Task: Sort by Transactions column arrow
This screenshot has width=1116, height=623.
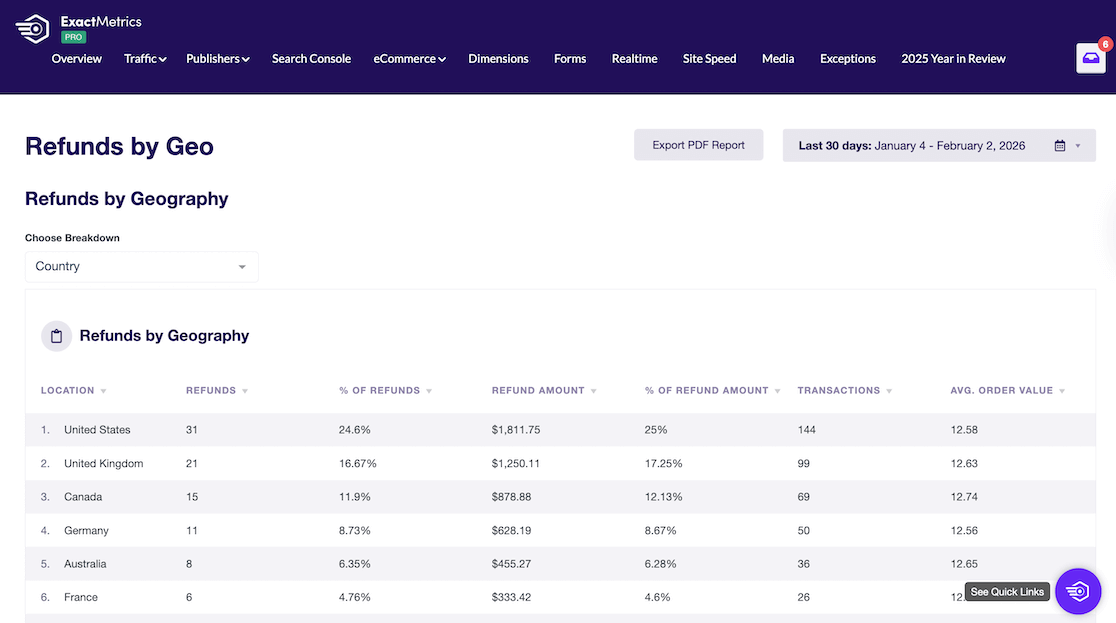Action: click(889, 391)
